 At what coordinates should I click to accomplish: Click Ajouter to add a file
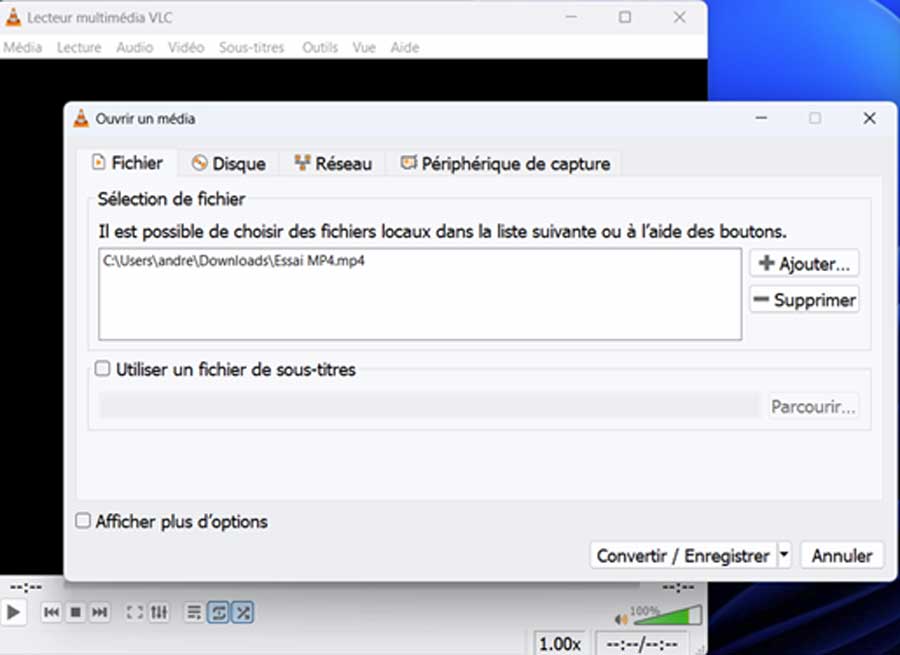pos(805,263)
